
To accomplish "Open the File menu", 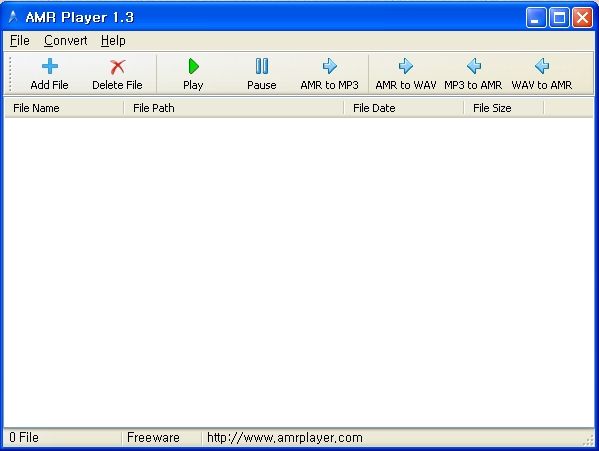I will coord(19,40).
